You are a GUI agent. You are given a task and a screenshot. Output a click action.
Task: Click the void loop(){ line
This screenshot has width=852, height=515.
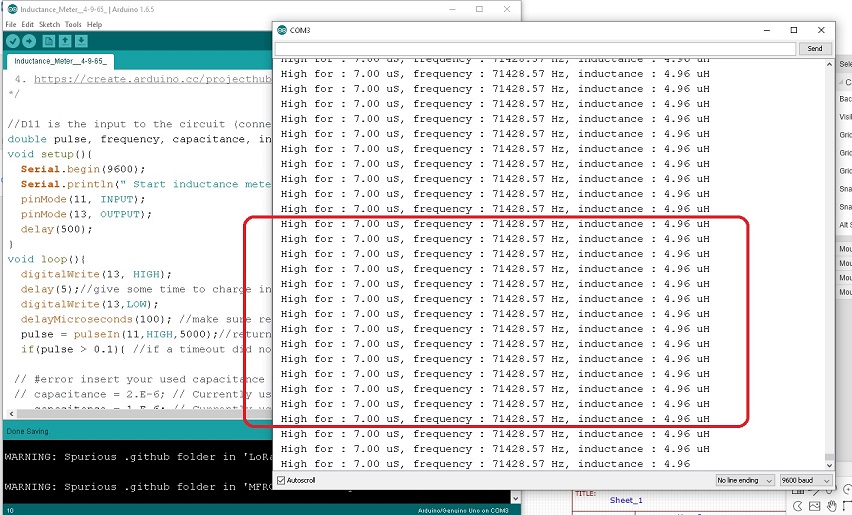47,260
